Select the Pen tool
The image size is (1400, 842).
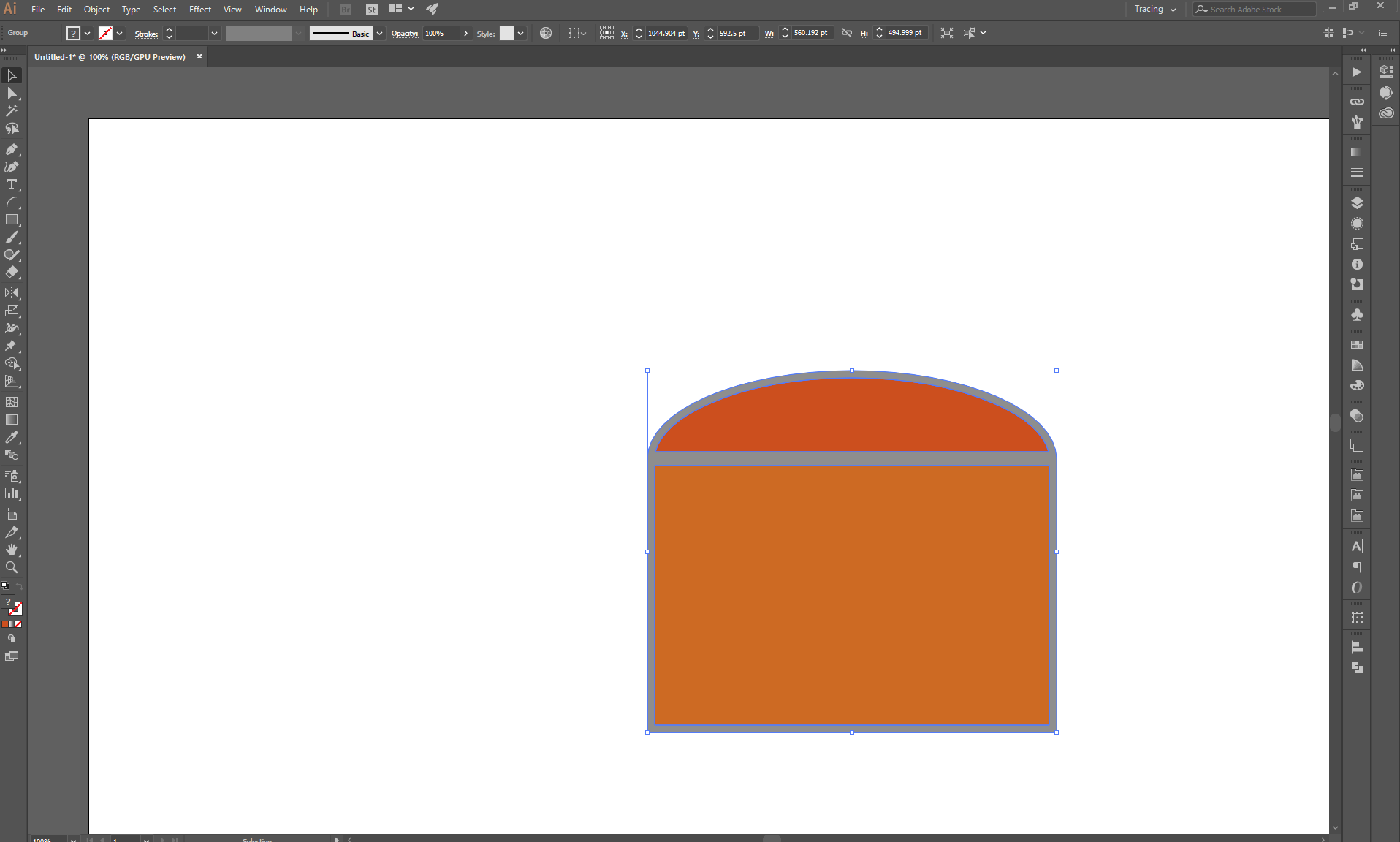[12, 150]
